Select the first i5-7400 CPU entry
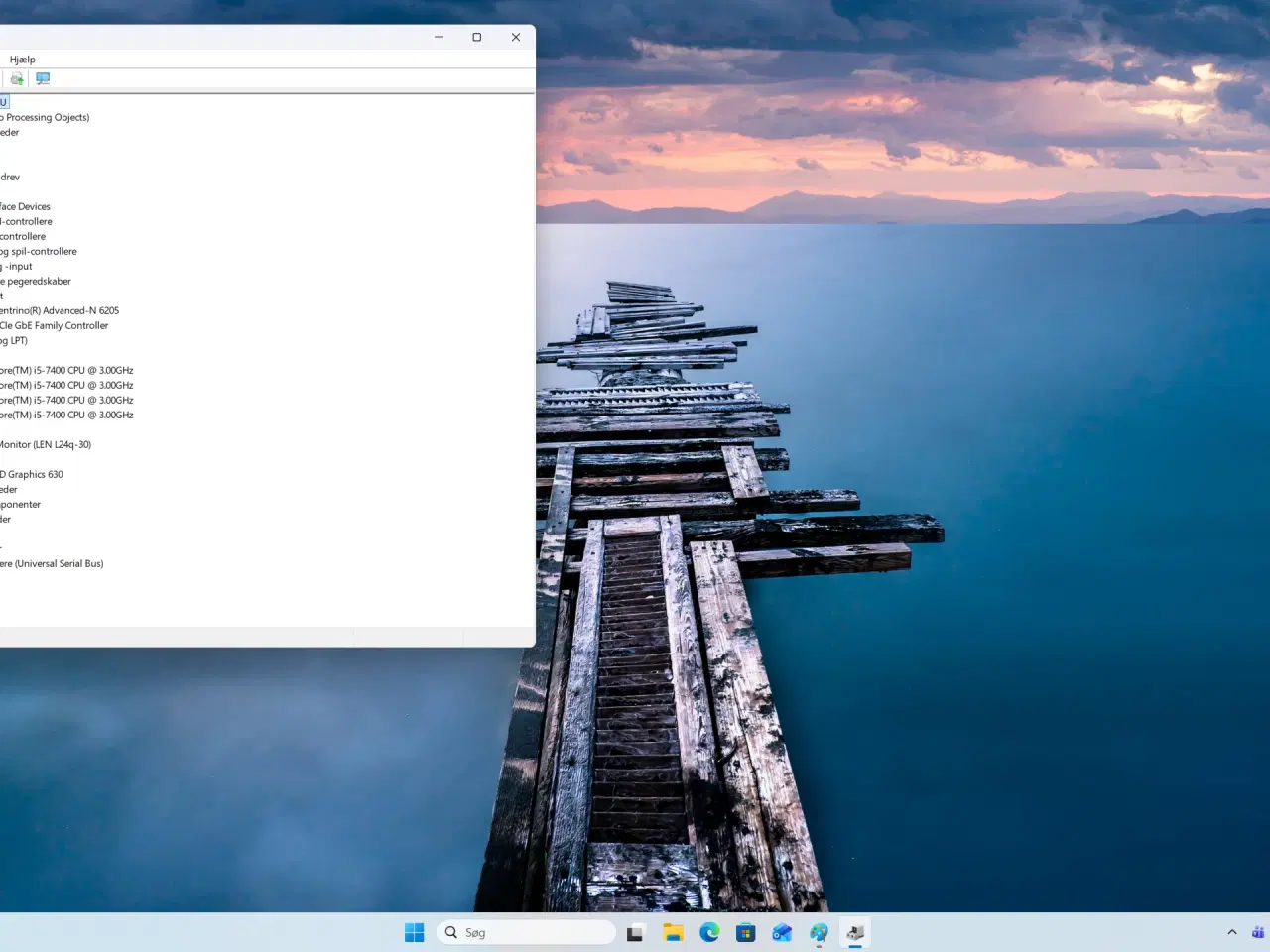Screen dimensions: 1270x952 [x=66, y=370]
